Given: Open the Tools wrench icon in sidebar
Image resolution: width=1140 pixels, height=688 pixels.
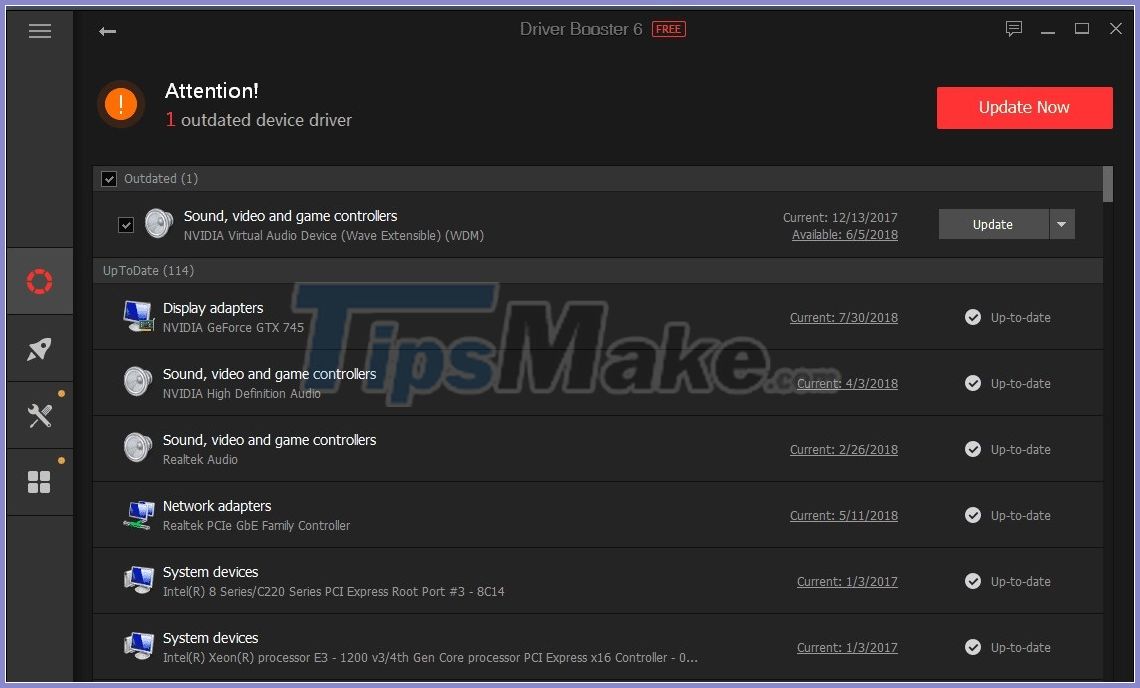Looking at the screenshot, I should (39, 416).
